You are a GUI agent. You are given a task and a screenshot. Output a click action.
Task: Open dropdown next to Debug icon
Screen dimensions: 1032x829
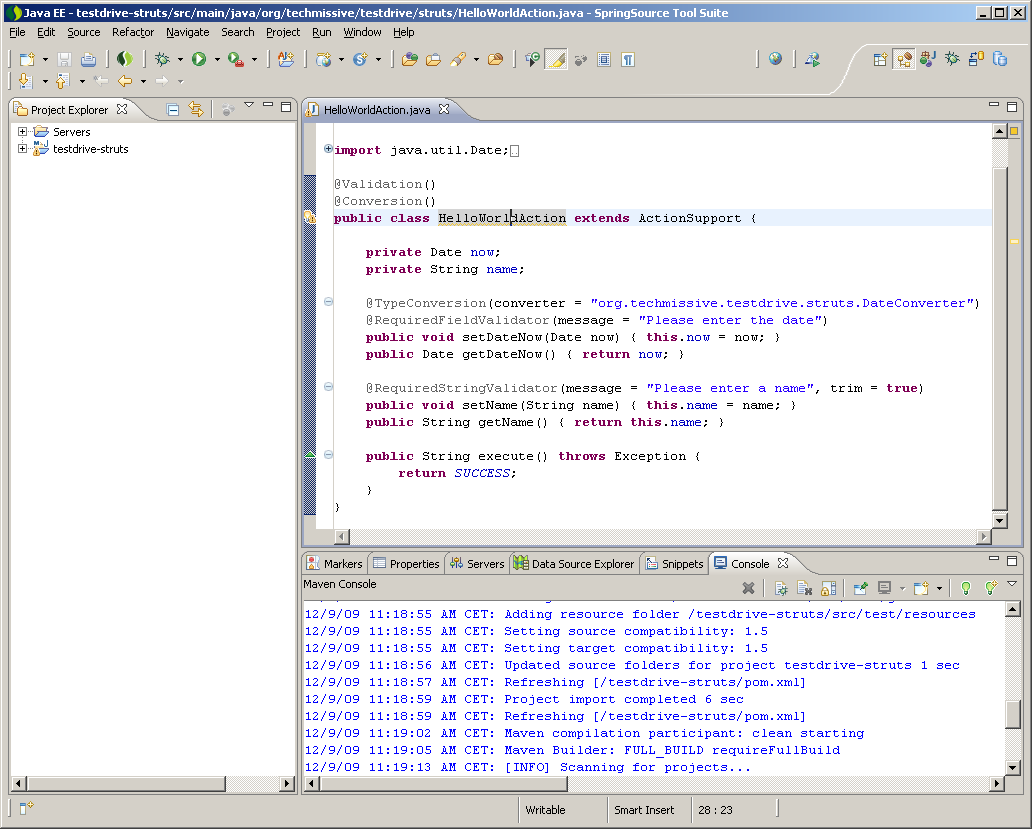[180, 60]
